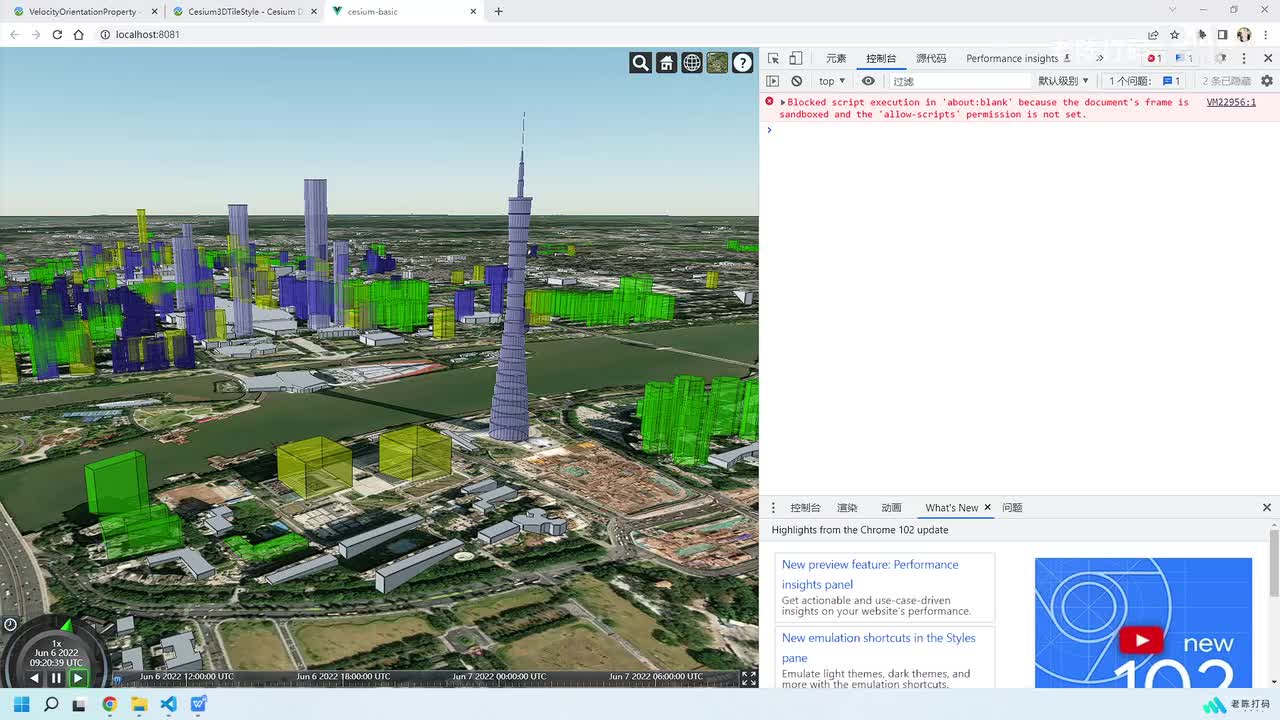Image resolution: width=1280 pixels, height=720 pixels.
Task: Go to the browser home page
Action: [x=79, y=35]
